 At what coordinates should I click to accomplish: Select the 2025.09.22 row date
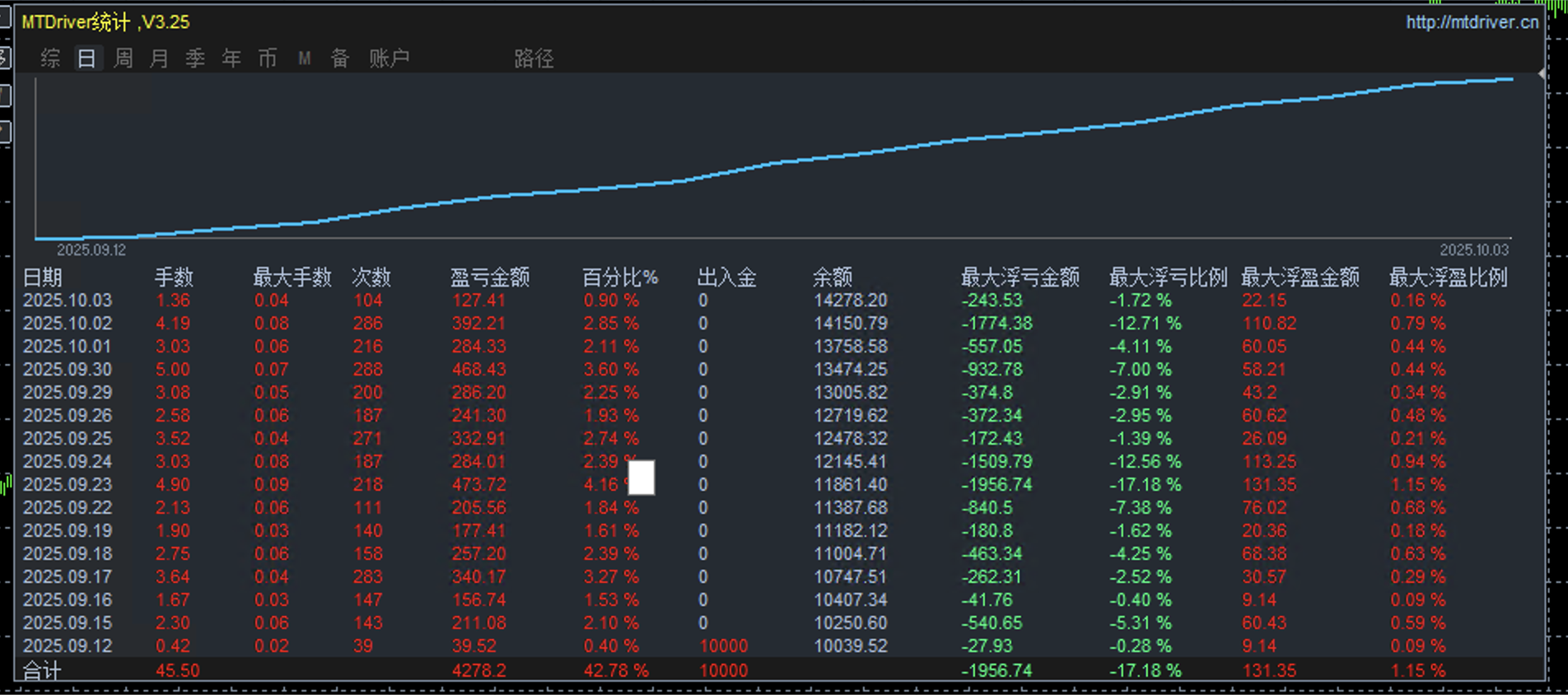(x=68, y=508)
